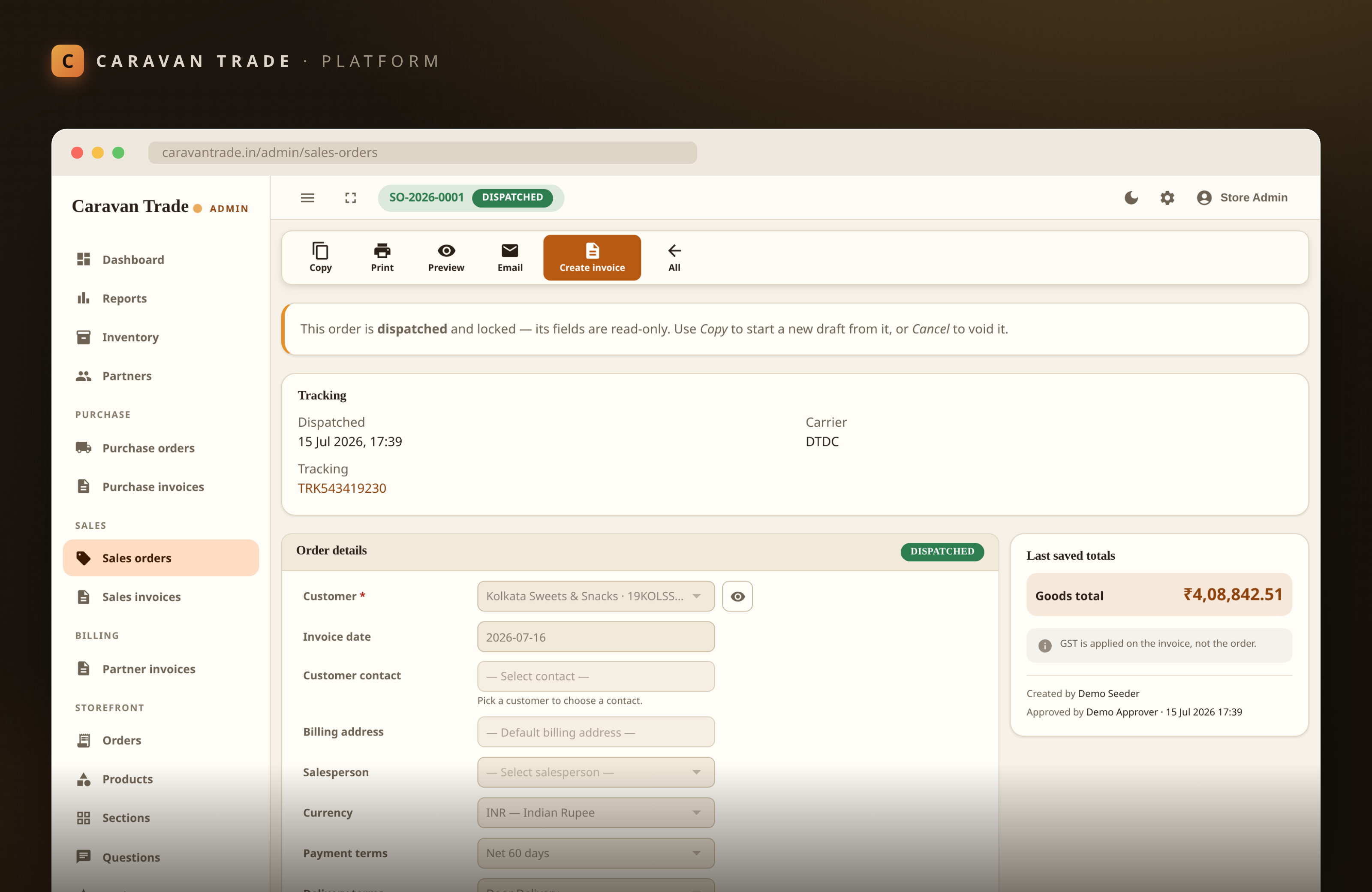The image size is (1372, 892).
Task: Click Demo Approver name
Action: tap(1121, 711)
